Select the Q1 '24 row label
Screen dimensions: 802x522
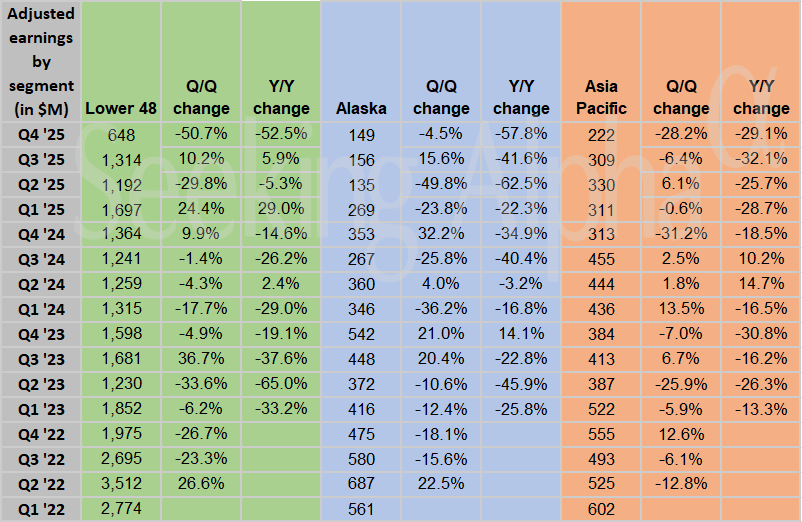tap(40, 310)
